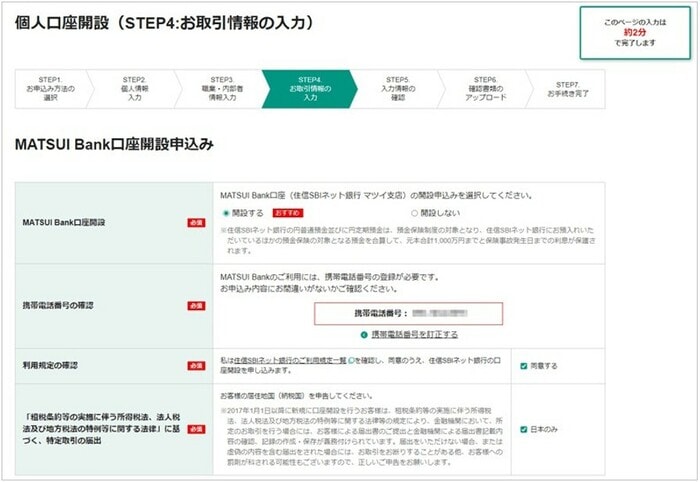Click the 特定取引の届出 row label text
The width and height of the screenshot is (700, 482).
tap(101, 429)
